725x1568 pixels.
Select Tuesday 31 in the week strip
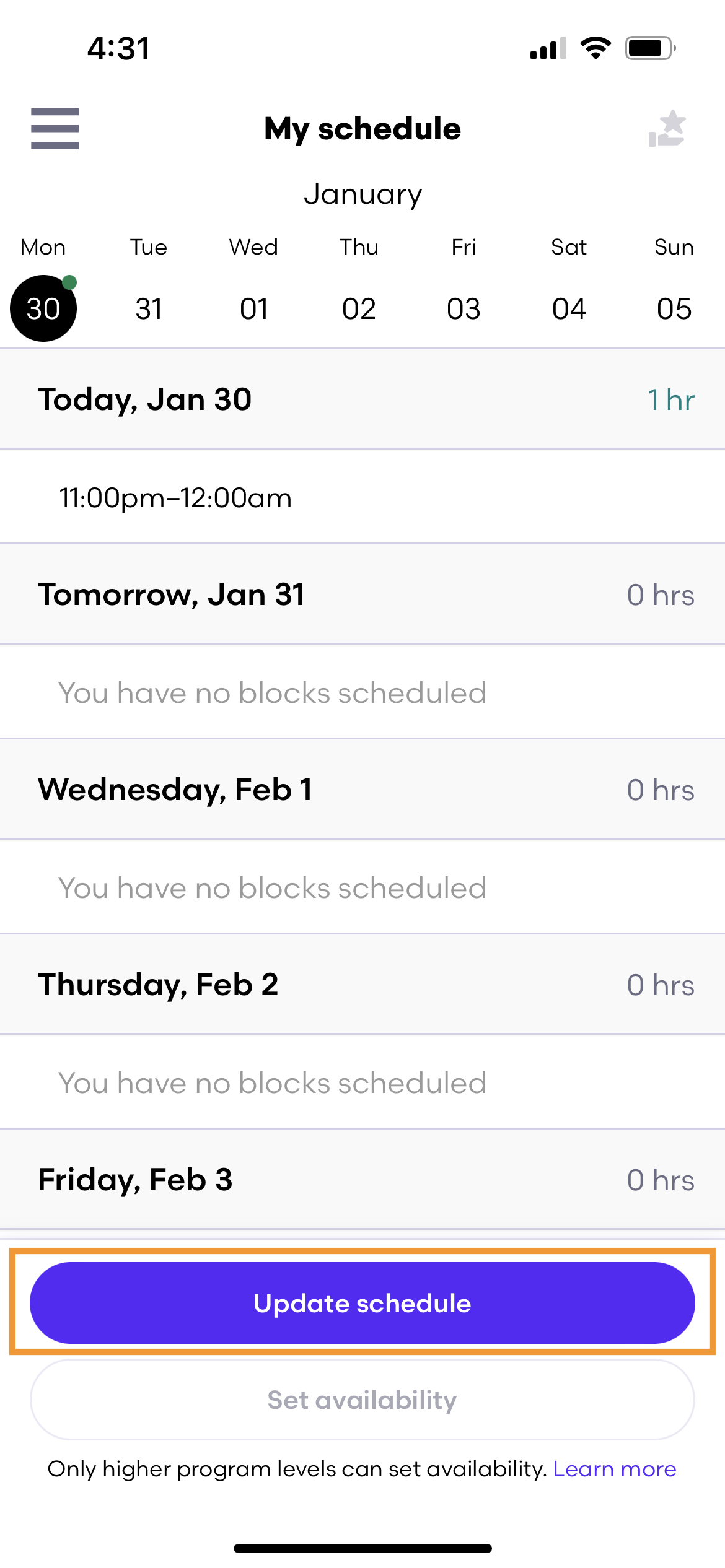point(149,308)
